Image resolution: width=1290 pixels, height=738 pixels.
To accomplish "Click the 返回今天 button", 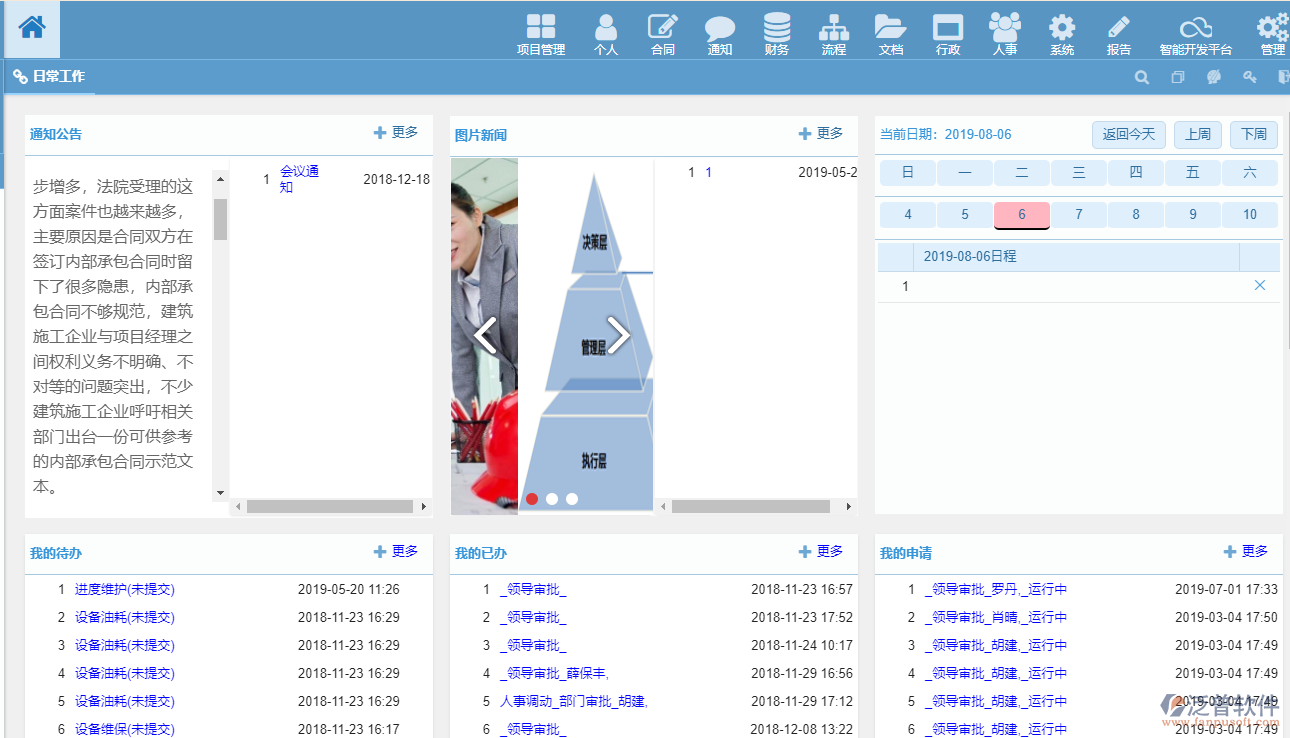I will click(1128, 134).
